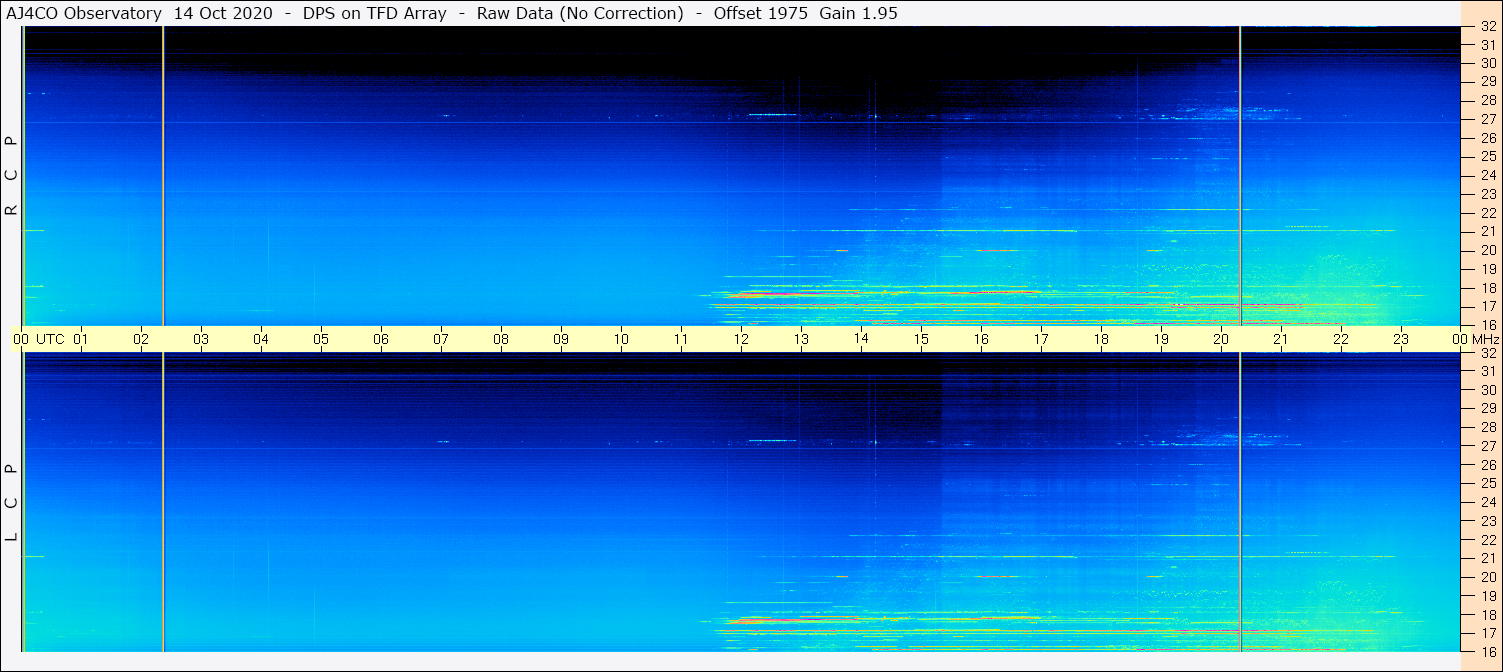Select the 08 hour tick on time axis
1503x672 pixels.
tap(501, 339)
